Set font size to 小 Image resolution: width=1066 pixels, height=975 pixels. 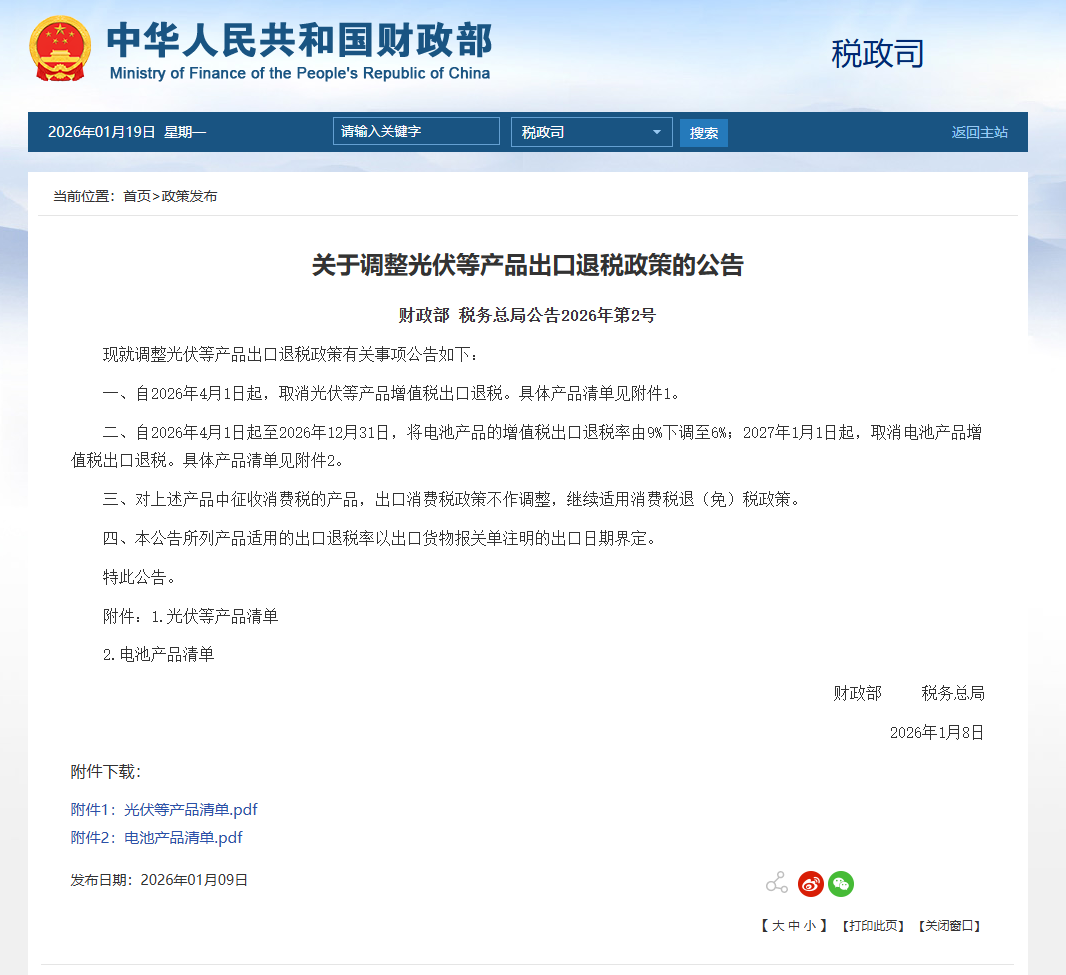[810, 926]
